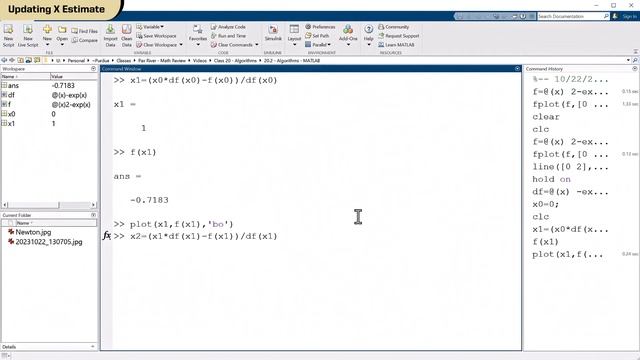Click the Videos segment in the folder path

tap(200, 60)
